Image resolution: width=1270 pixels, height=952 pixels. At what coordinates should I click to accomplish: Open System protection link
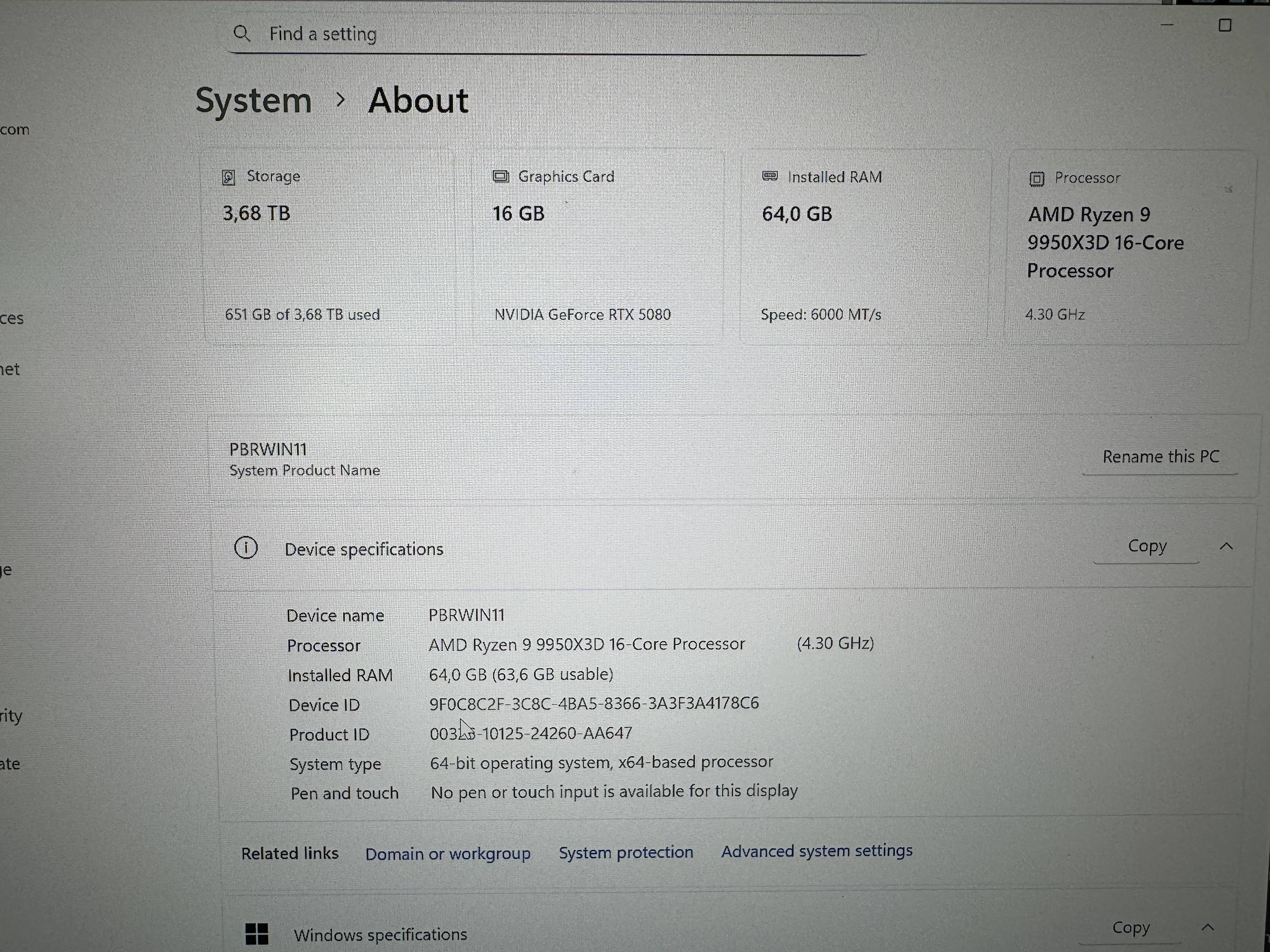click(x=626, y=853)
